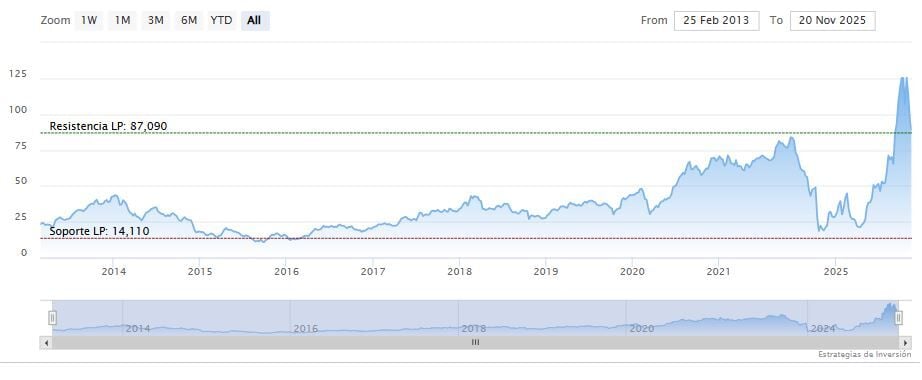922x380 pixels.
Task: Click the navigator scrollbar grip
Action: (x=475, y=342)
